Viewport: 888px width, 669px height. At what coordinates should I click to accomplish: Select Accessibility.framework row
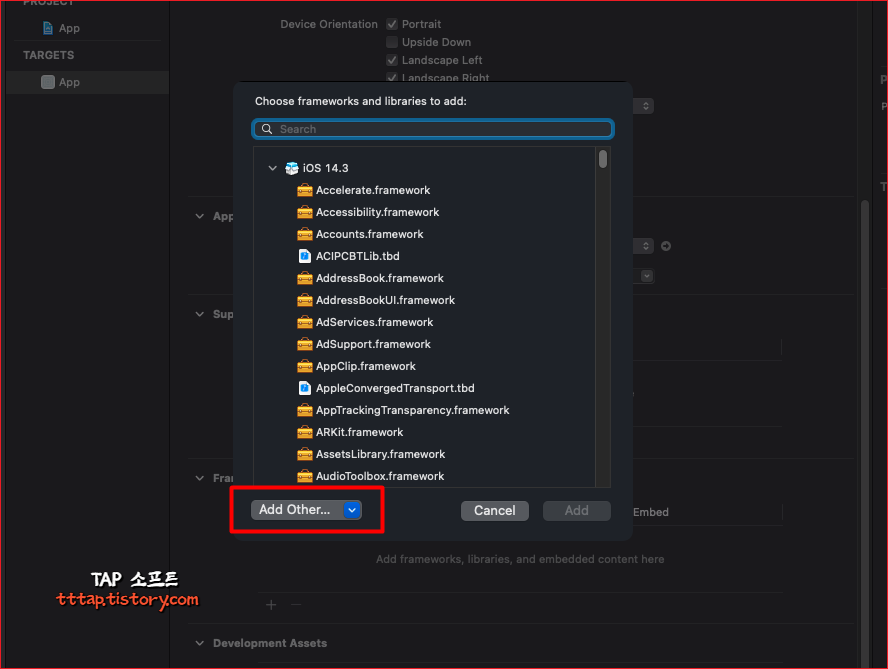[x=425, y=212]
